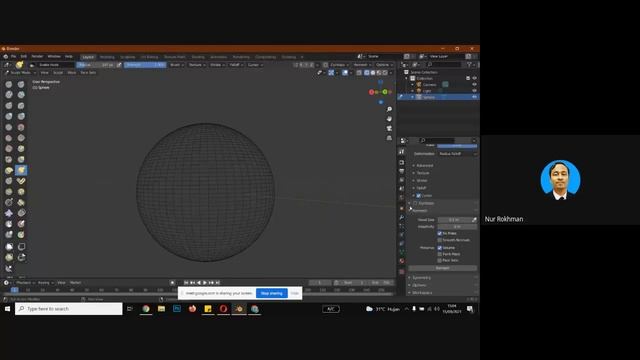640x360 pixels.
Task: Select the active Snake Hook brush
Action: pos(21,170)
